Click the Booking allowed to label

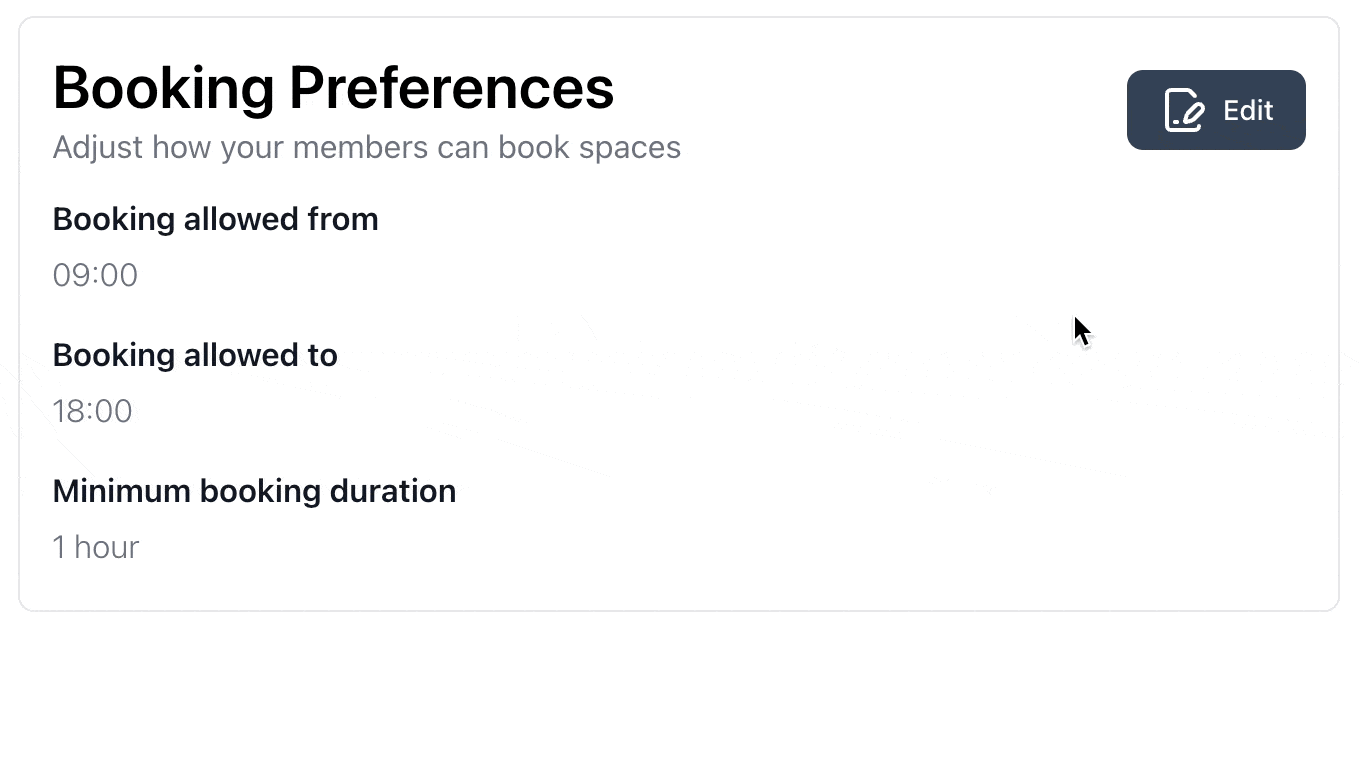195,355
